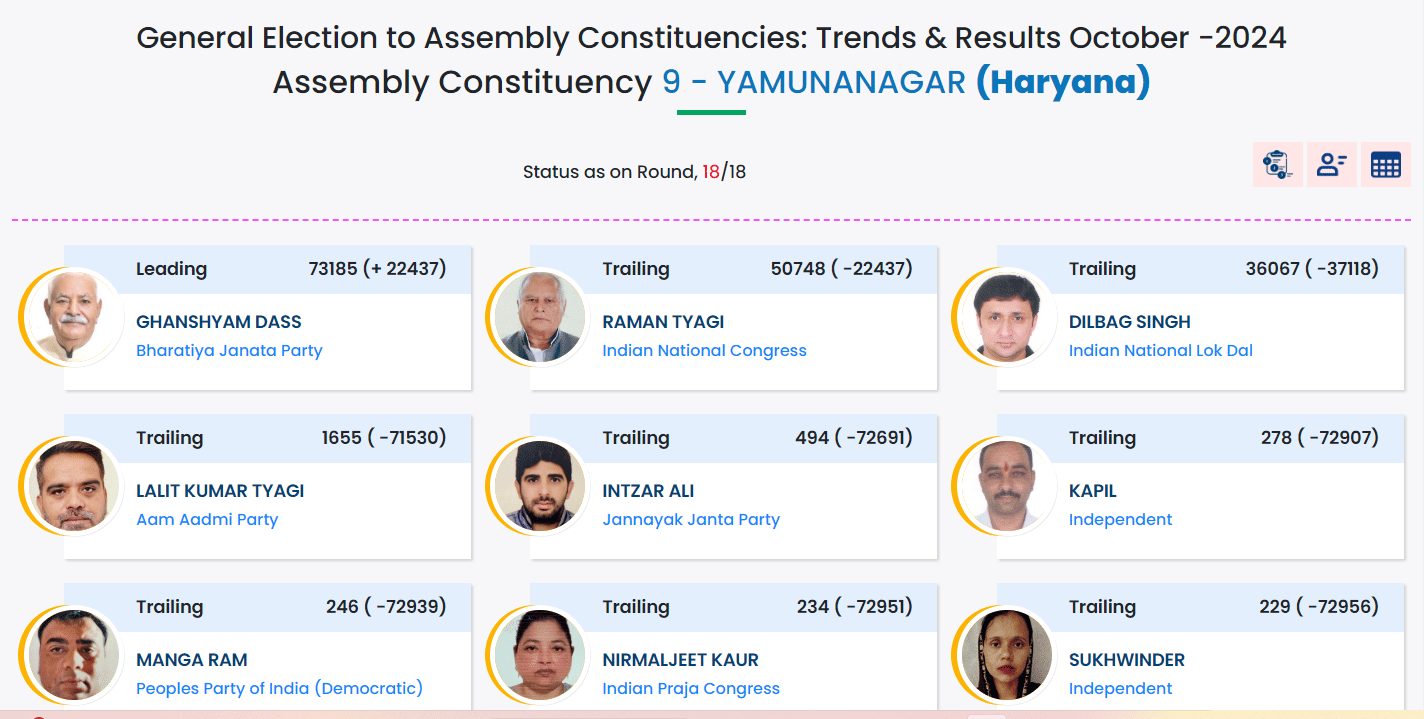Click the Bharatiya Janata Party label
This screenshot has height=719, width=1424.
pos(229,351)
